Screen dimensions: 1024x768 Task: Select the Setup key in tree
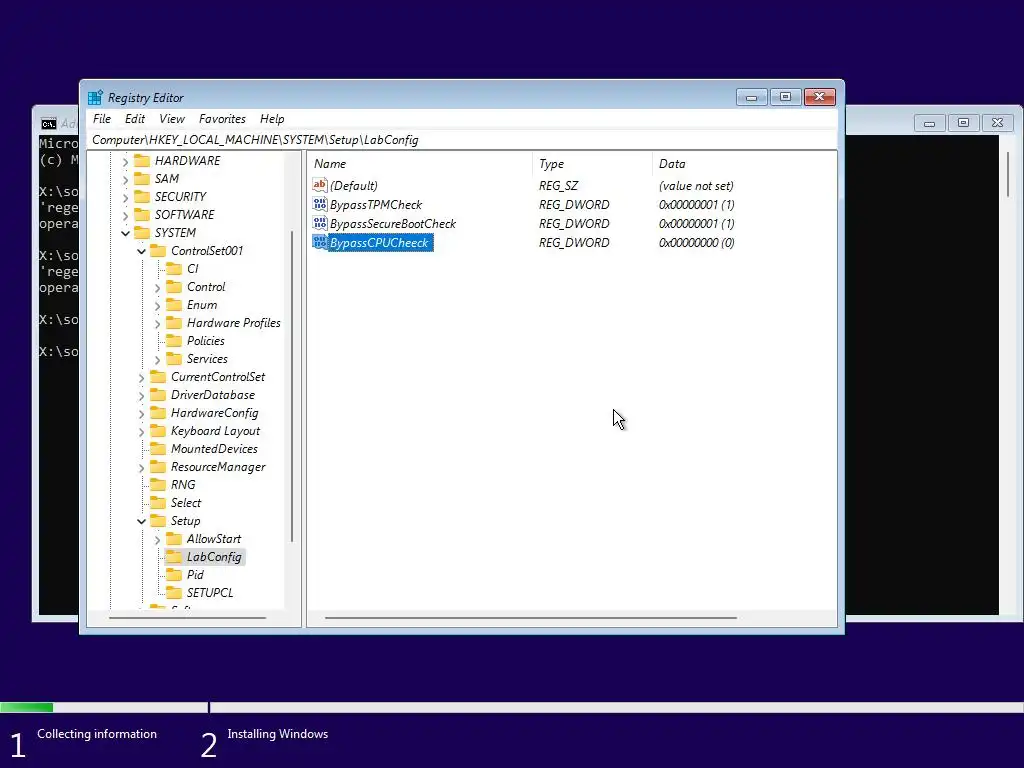(185, 520)
